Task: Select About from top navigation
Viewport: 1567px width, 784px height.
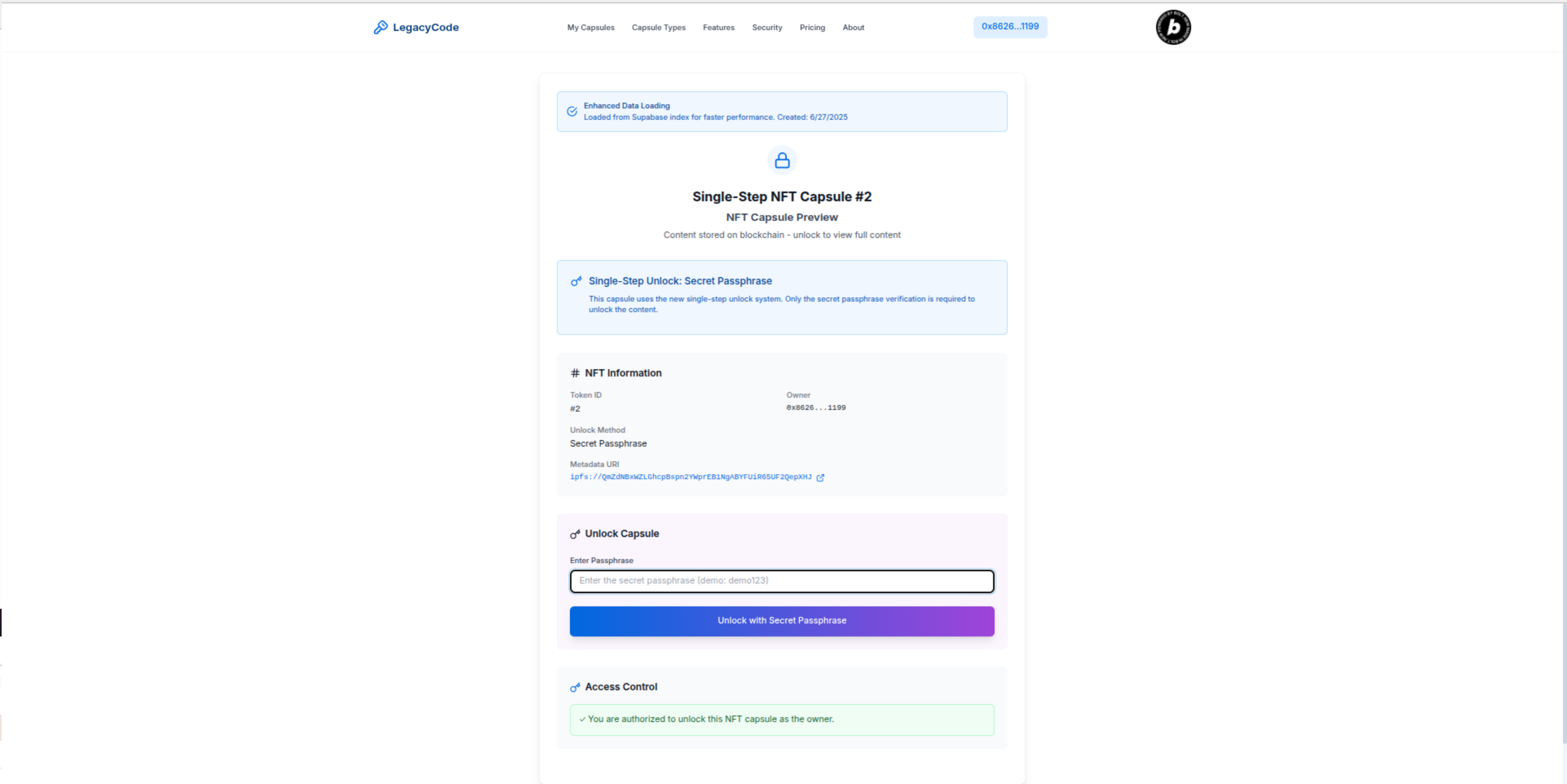Action: [853, 27]
